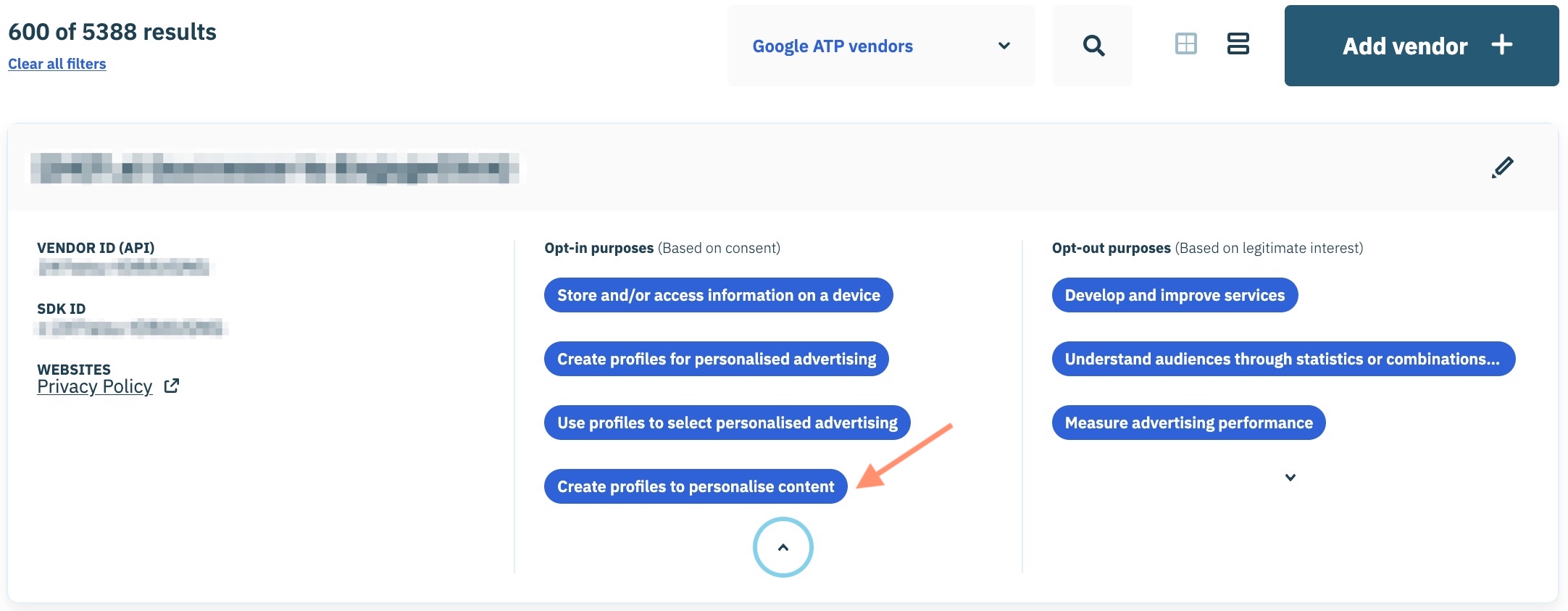
Task: Click the Privacy Policy external link icon
Action: [x=172, y=386]
